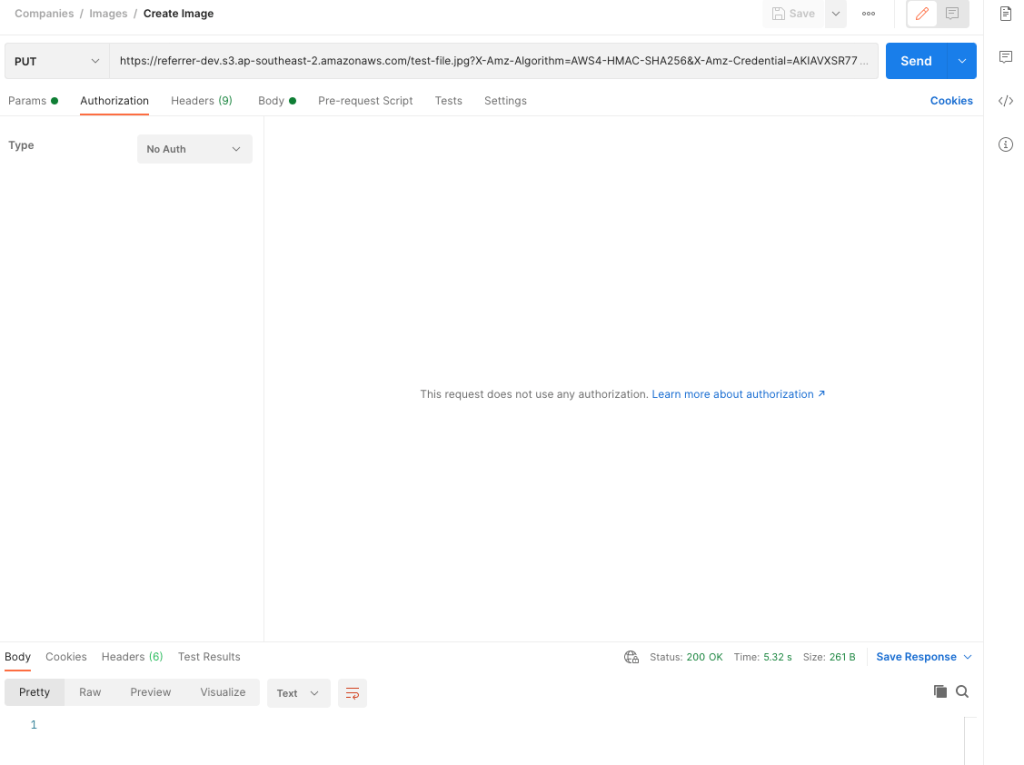Open the comments icon in right sidebar

(1006, 58)
